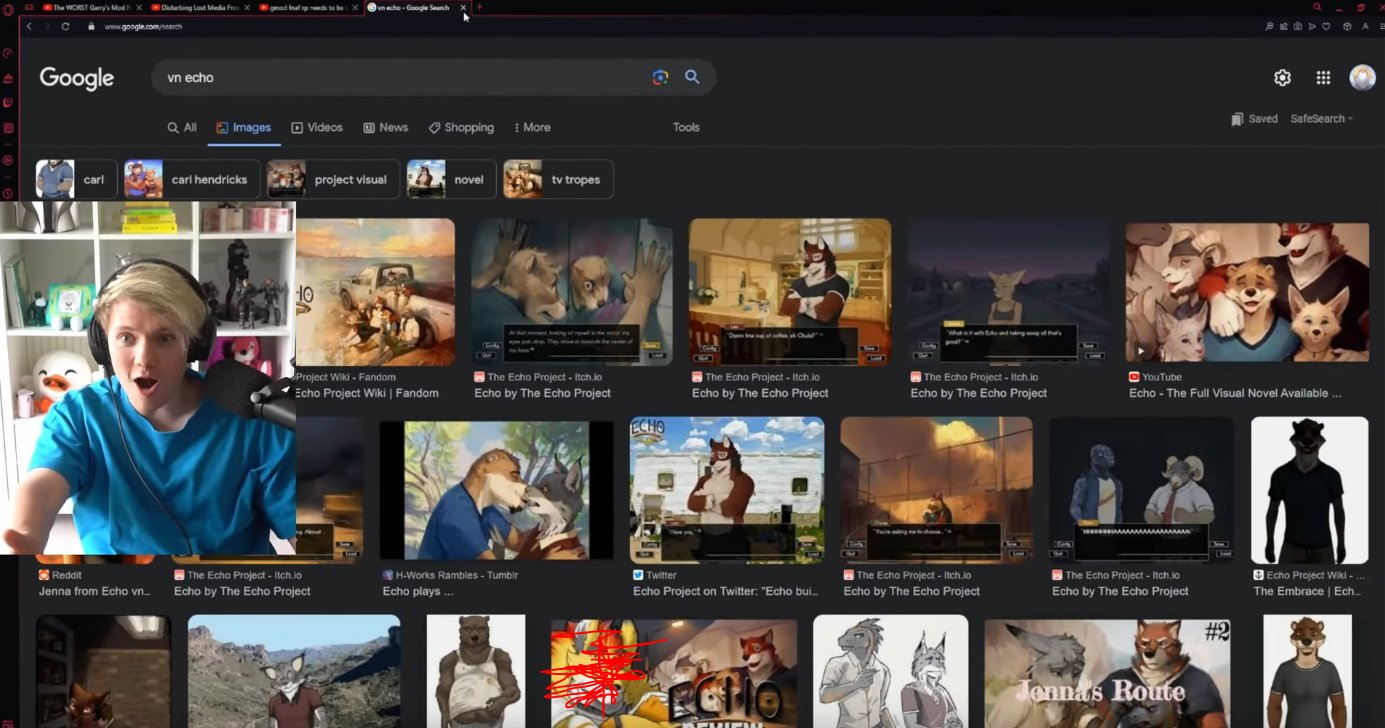Reload the Google search page
The height and width of the screenshot is (728, 1385).
66,26
